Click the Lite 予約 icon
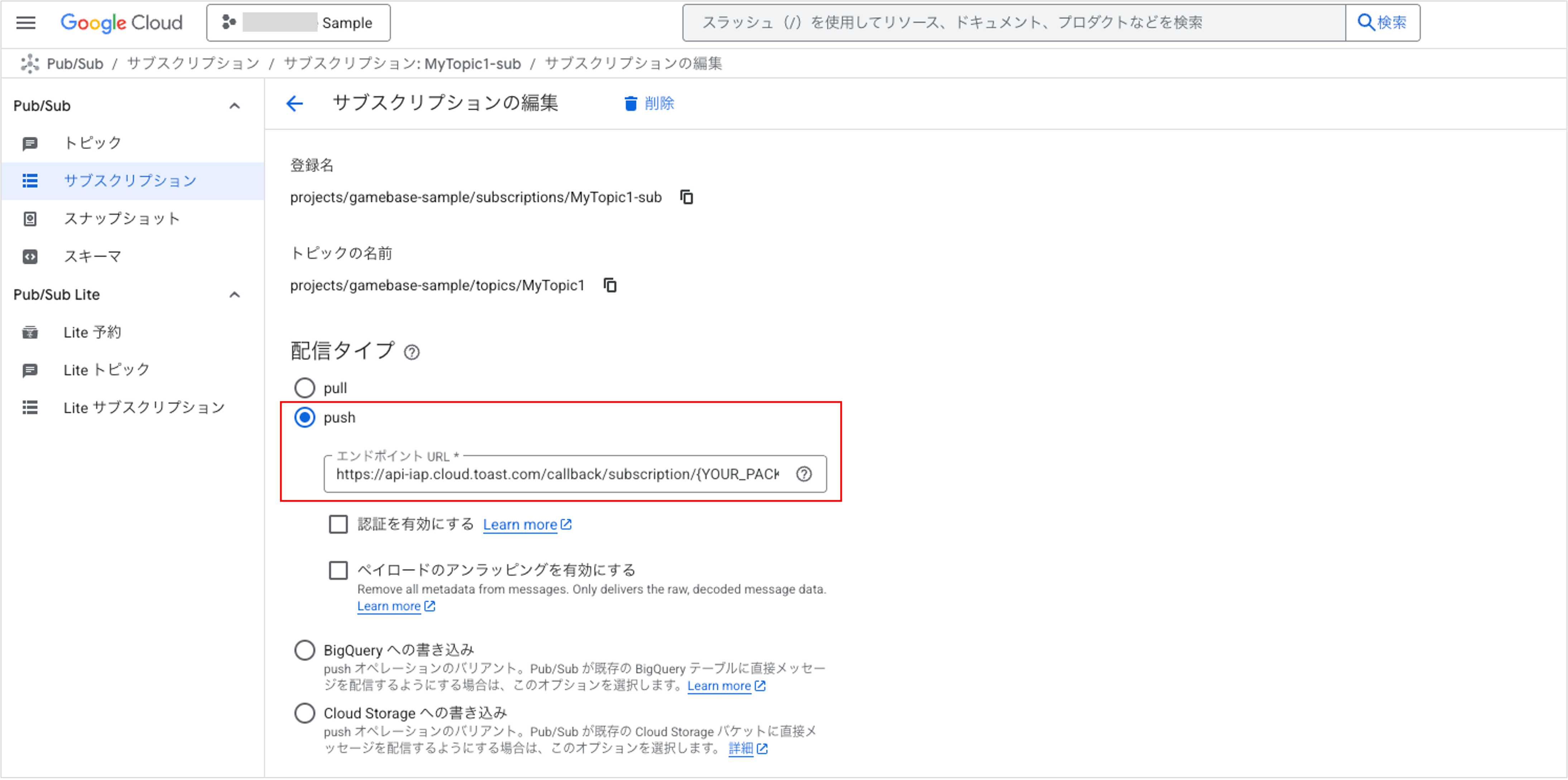This screenshot has height=780, width=1568. (30, 332)
